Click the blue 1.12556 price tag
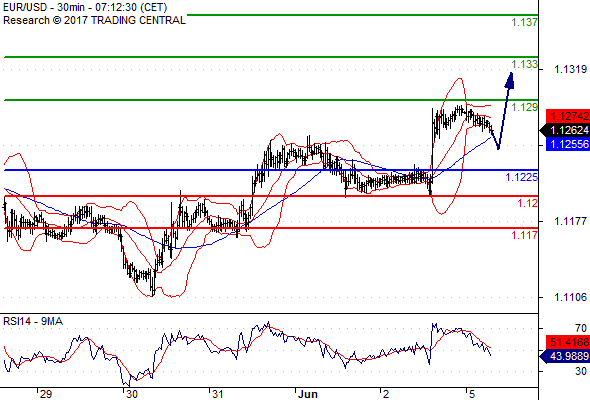This screenshot has width=590, height=400. point(568,144)
